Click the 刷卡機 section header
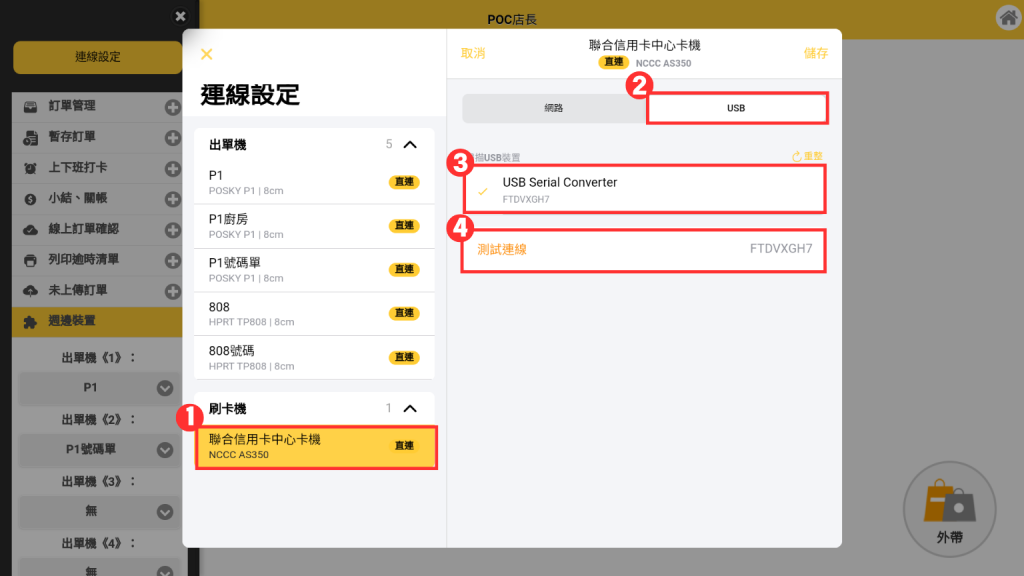The image size is (1024, 576). point(314,409)
